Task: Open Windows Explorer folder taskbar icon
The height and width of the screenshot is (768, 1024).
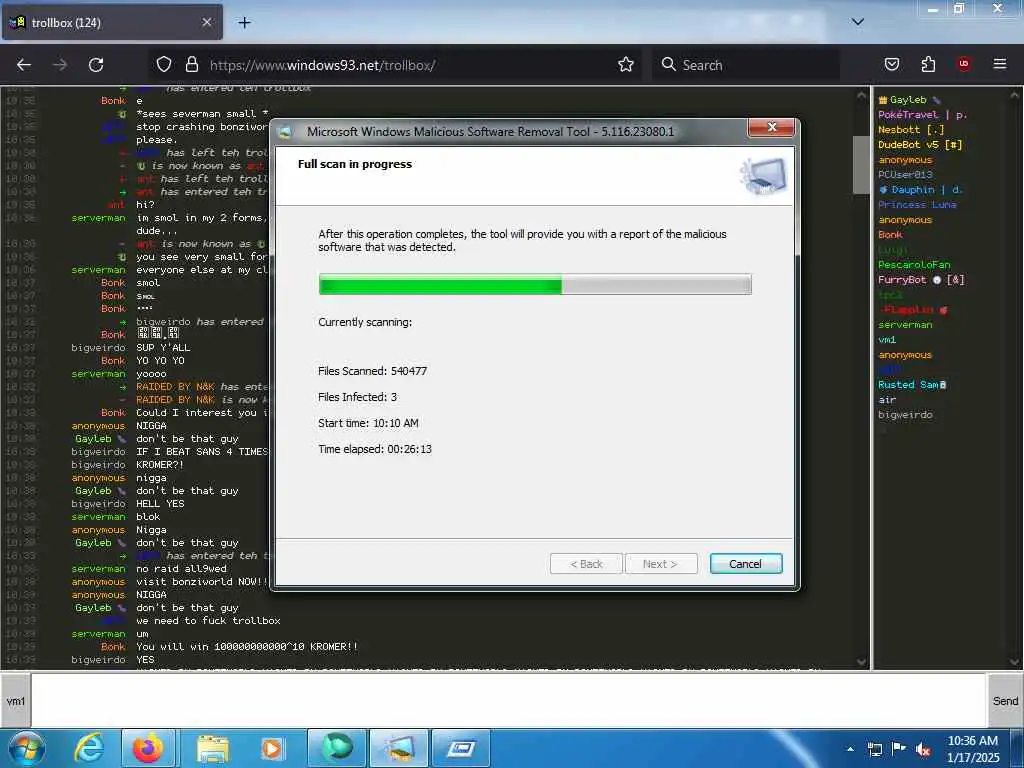Action: 212,748
